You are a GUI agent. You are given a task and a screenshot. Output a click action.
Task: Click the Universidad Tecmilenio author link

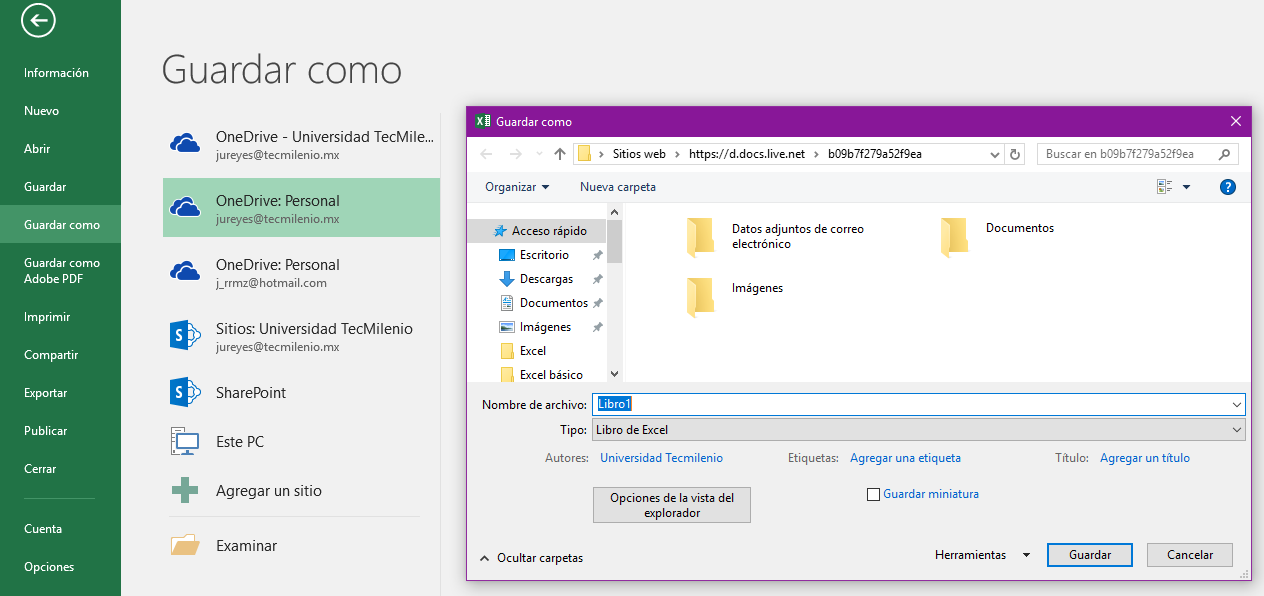[x=661, y=458]
